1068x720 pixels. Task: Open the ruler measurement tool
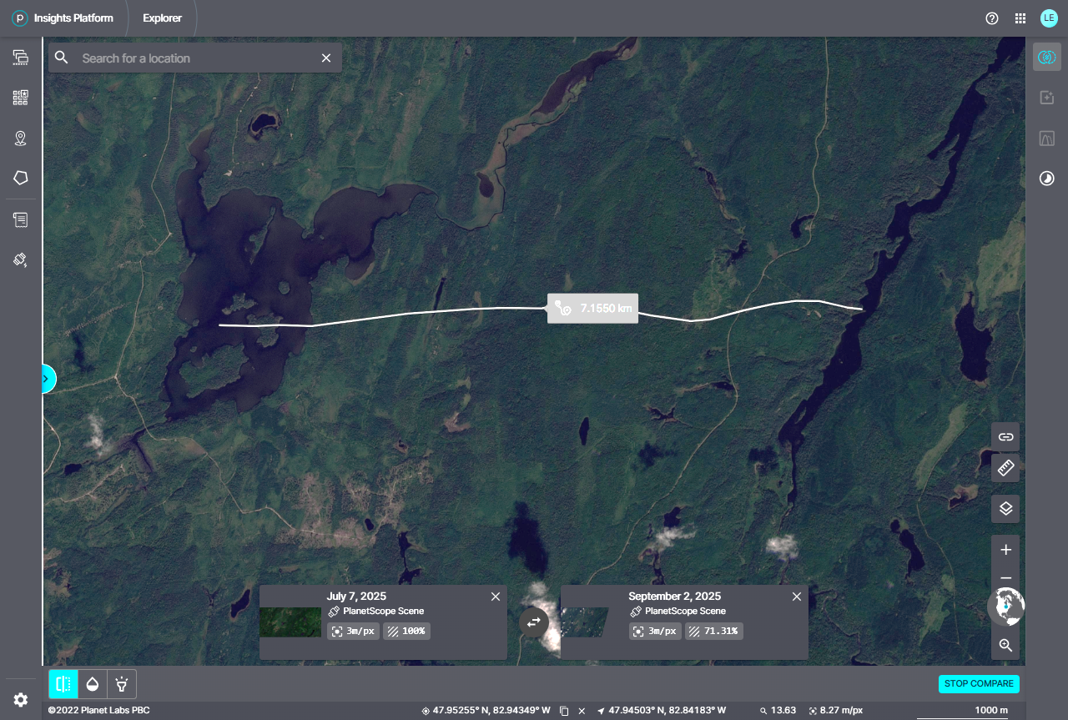(x=1006, y=468)
